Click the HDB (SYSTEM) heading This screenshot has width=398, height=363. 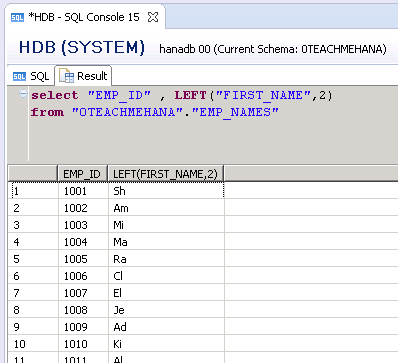tap(82, 47)
